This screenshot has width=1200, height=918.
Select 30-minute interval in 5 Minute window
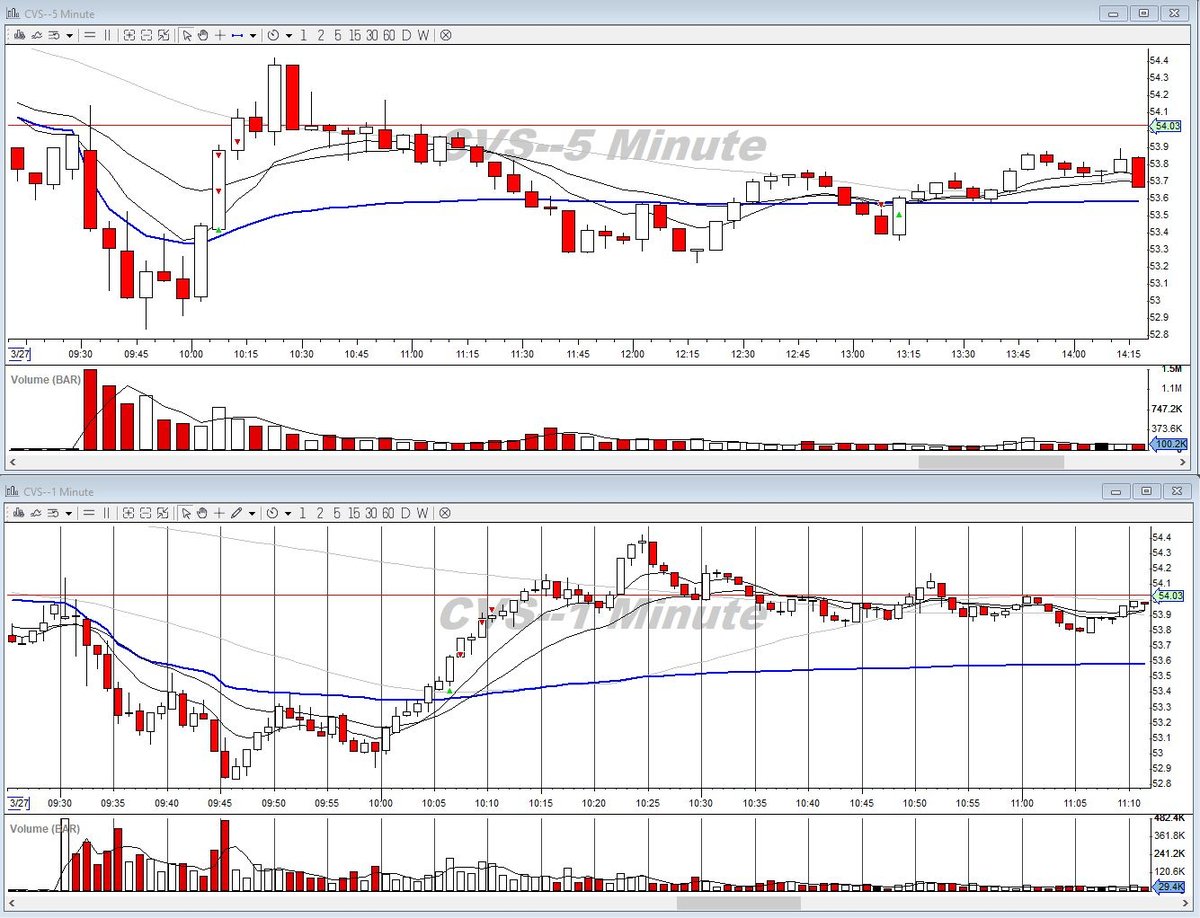(372, 35)
